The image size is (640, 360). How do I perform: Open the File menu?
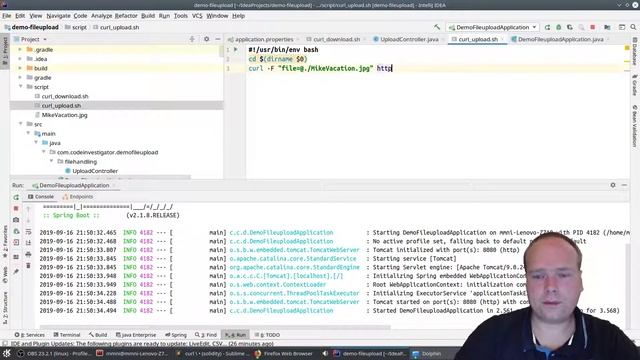(7, 16)
